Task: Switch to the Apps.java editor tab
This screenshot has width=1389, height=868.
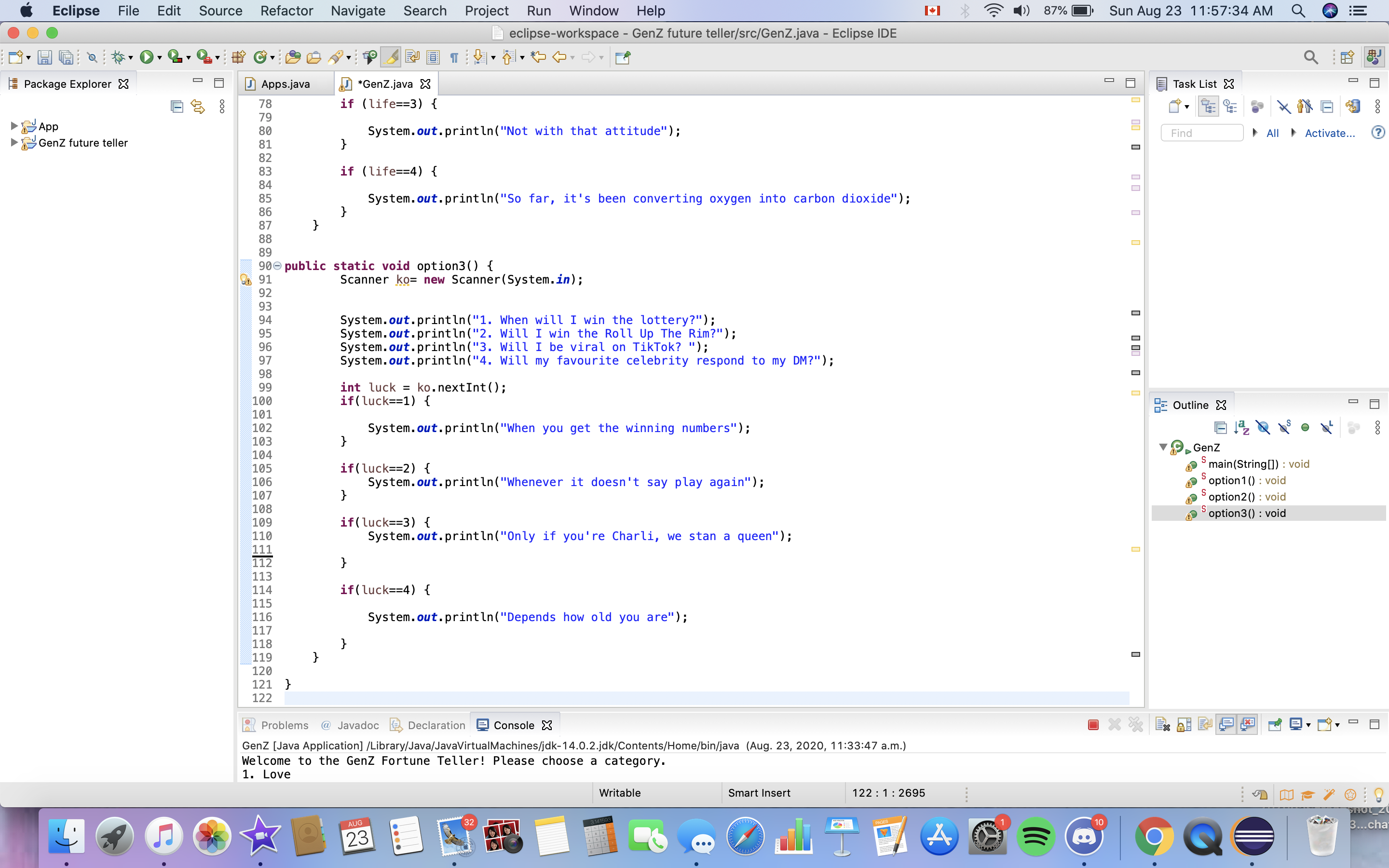Action: [285, 84]
